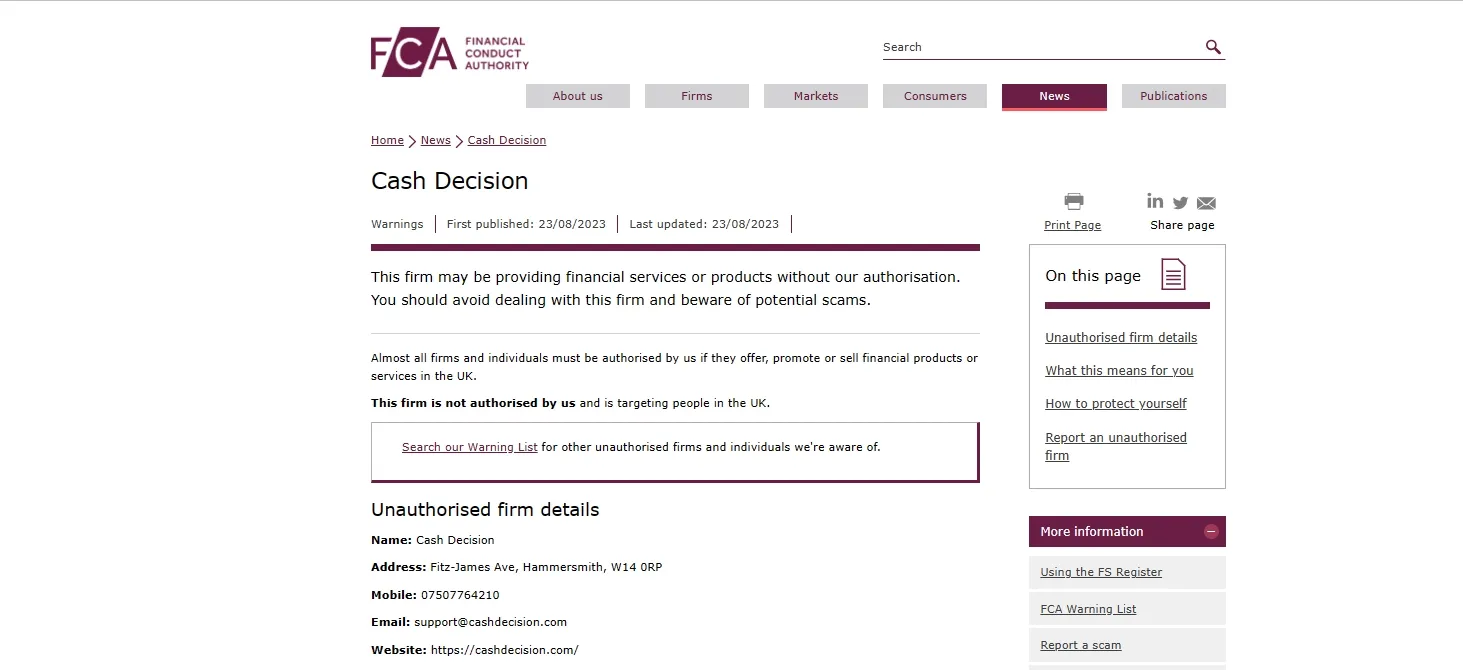
Task: Share page via LinkedIn icon
Action: [x=1155, y=201]
